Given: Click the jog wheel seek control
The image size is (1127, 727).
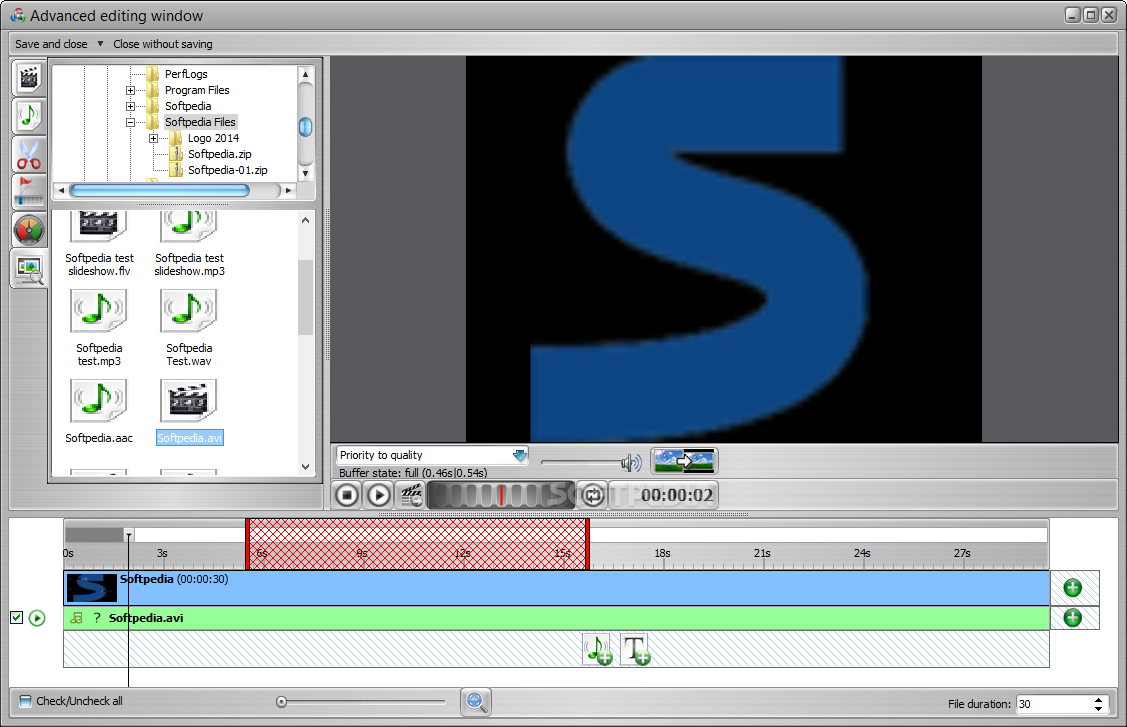Looking at the screenshot, I should (x=501, y=495).
